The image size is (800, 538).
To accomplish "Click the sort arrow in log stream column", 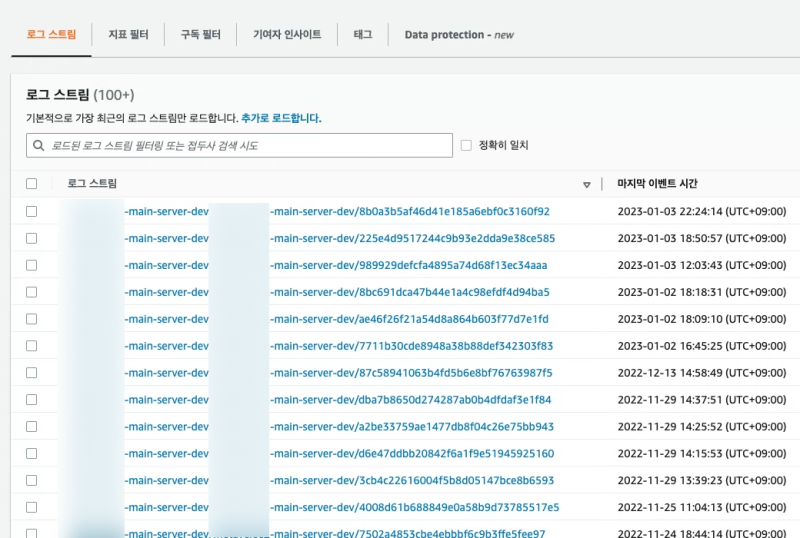I will click(x=587, y=185).
